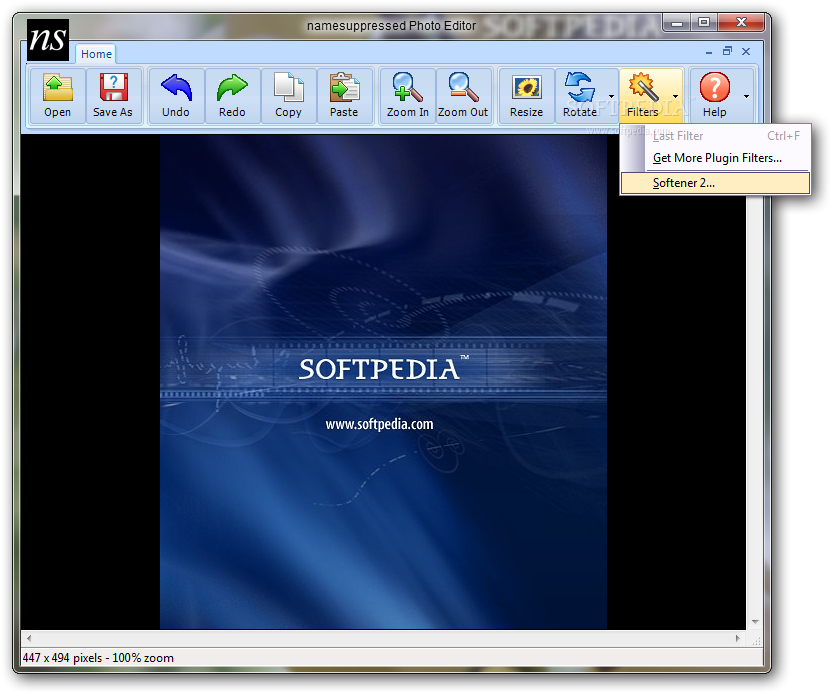Paste image from clipboard
This screenshot has width=832, height=694.
[344, 96]
